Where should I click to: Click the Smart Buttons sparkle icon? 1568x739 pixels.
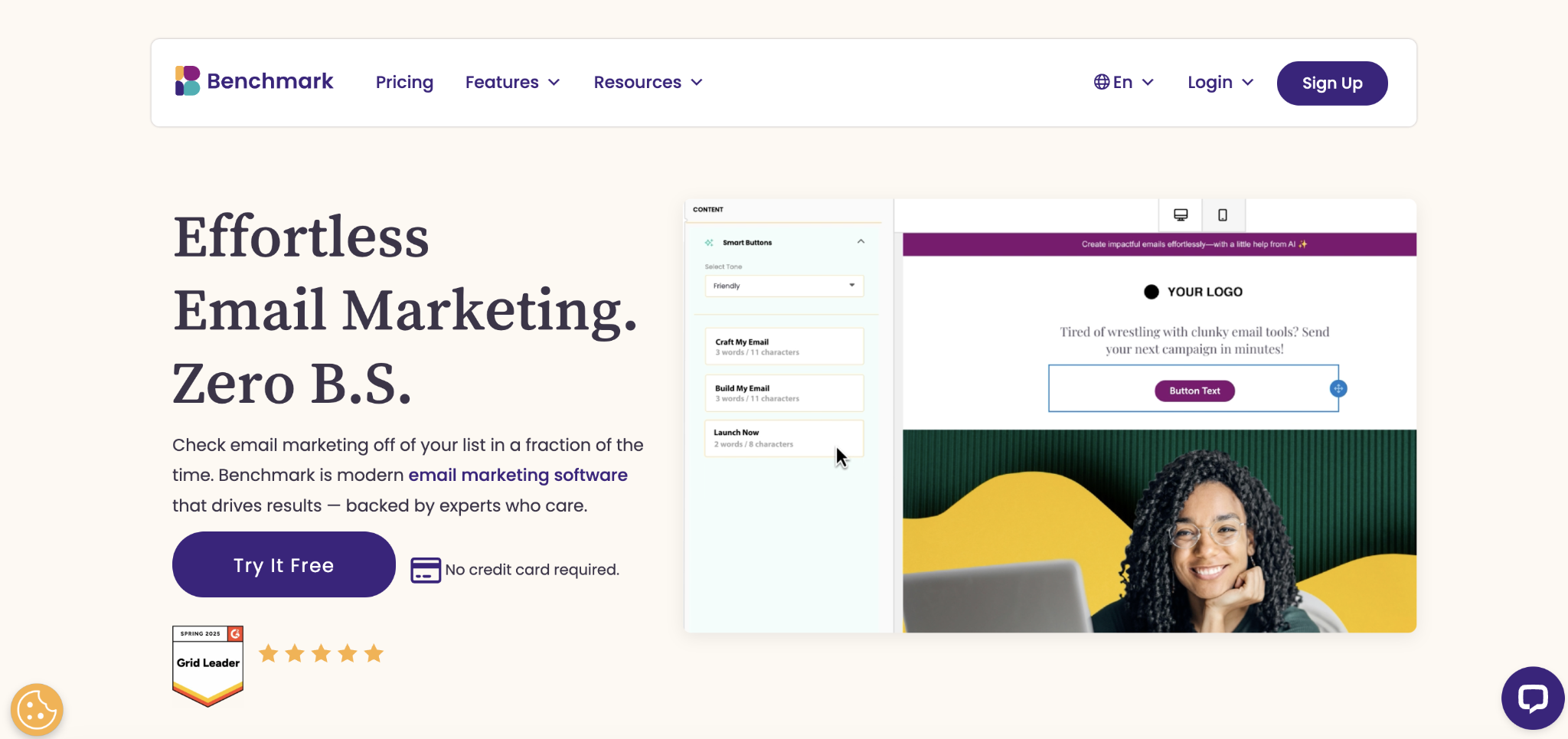click(708, 242)
